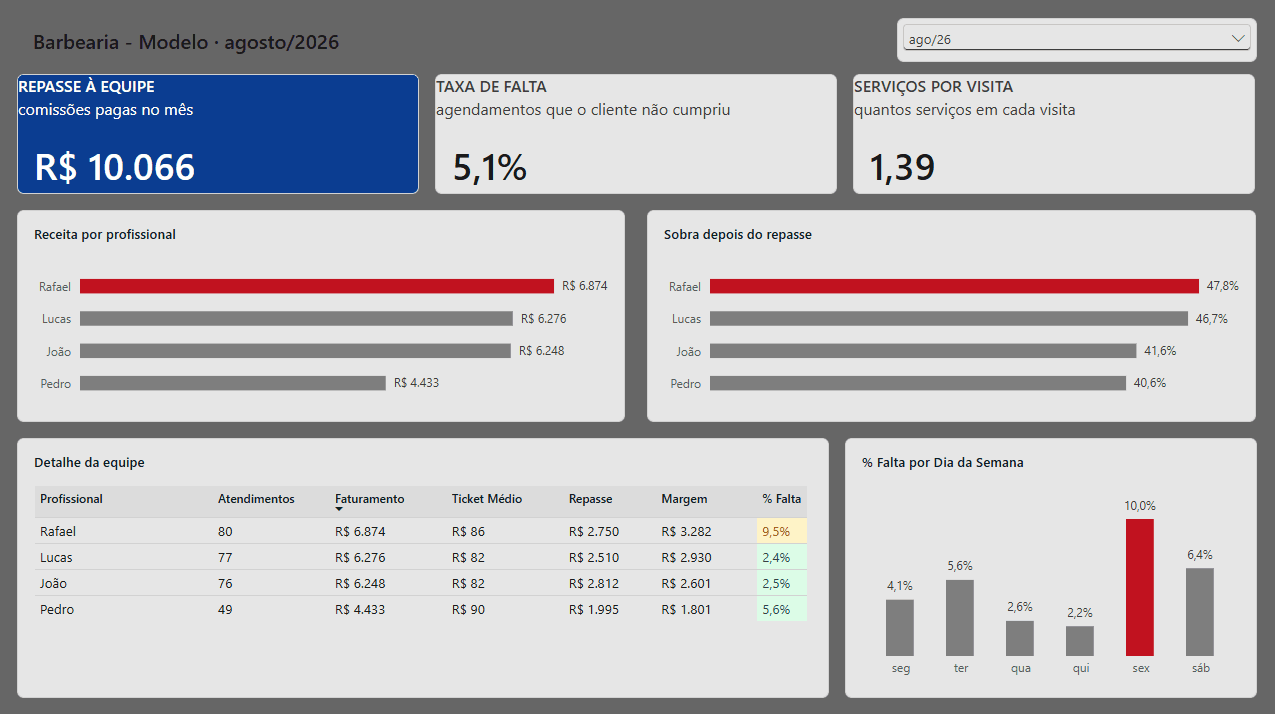Image resolution: width=1275 pixels, height=714 pixels.
Task: Click the % Falta por Dia da Semana title
Action: (942, 463)
